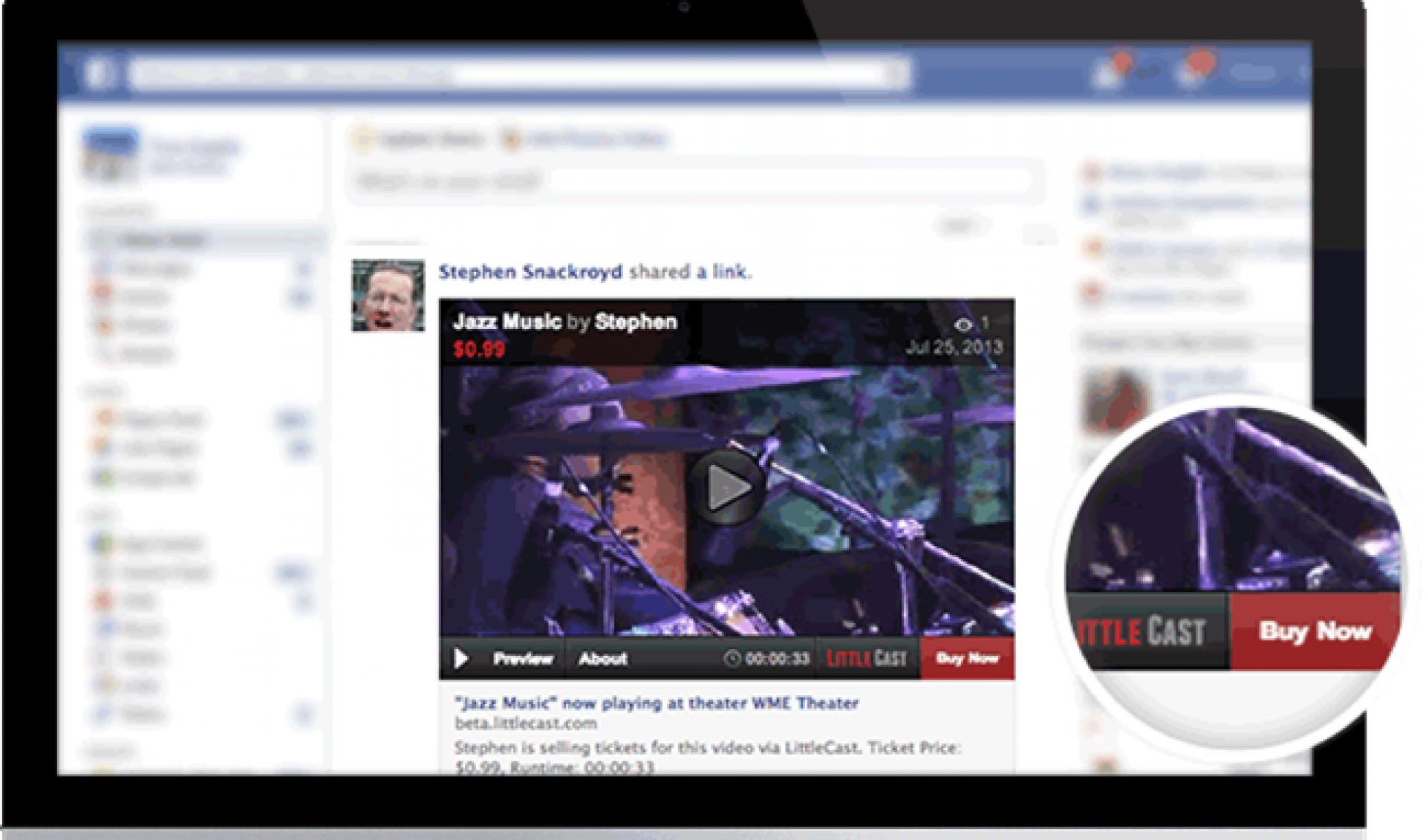Viewport: 1426px width, 840px height.
Task: Click the clock icon beside the playback timer
Action: pyautogui.click(x=732, y=659)
